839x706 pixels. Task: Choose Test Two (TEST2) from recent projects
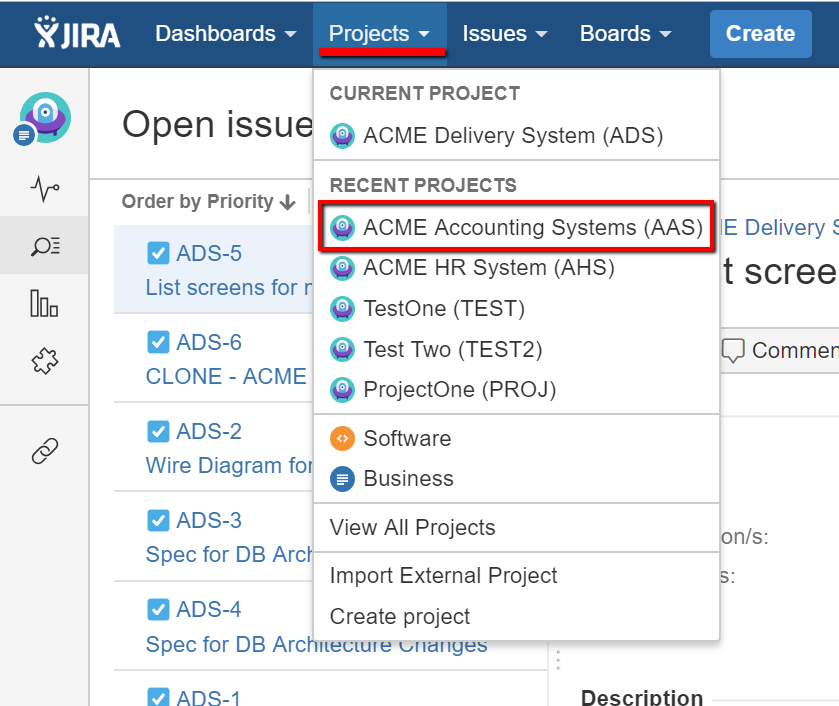coord(516,349)
